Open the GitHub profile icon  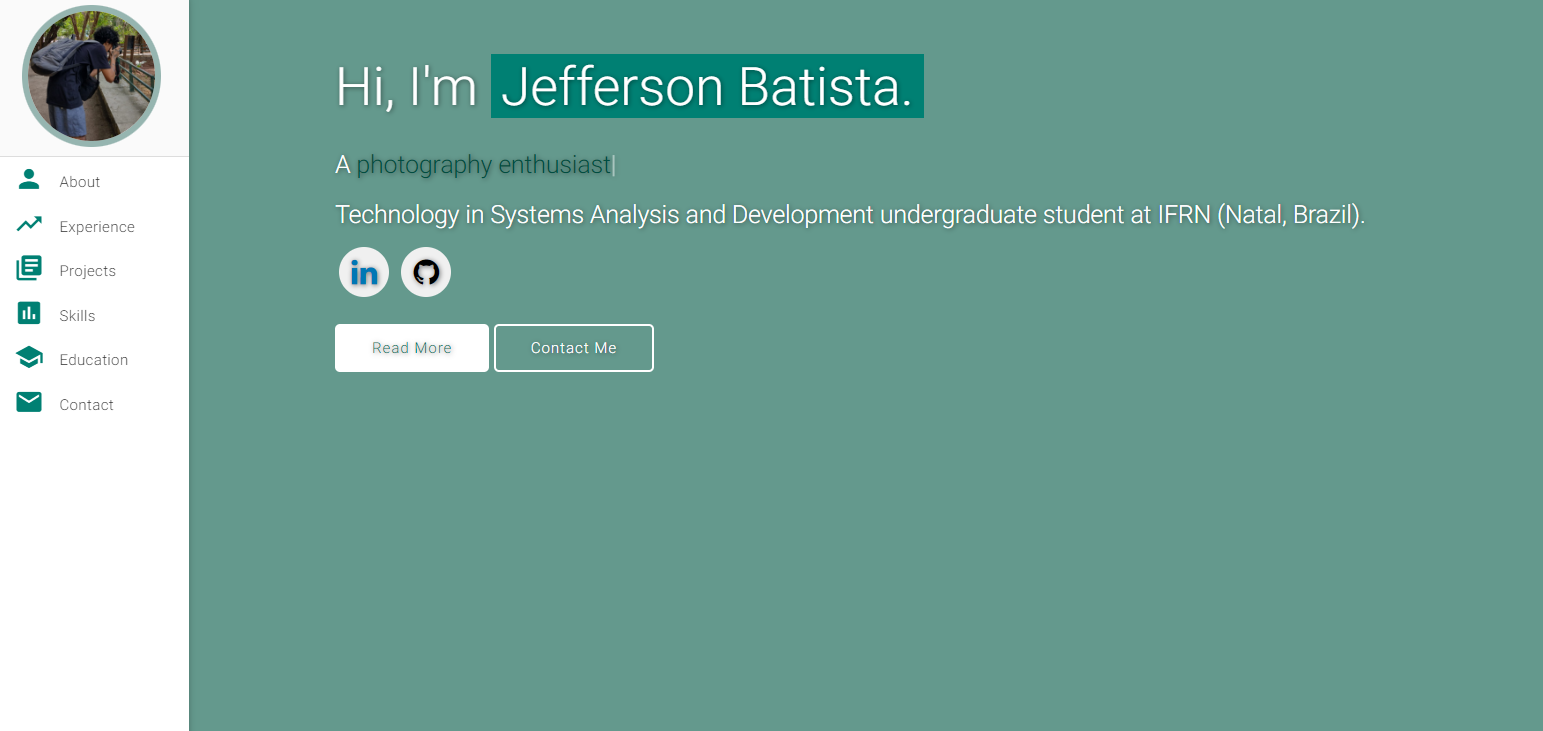pyautogui.click(x=425, y=271)
